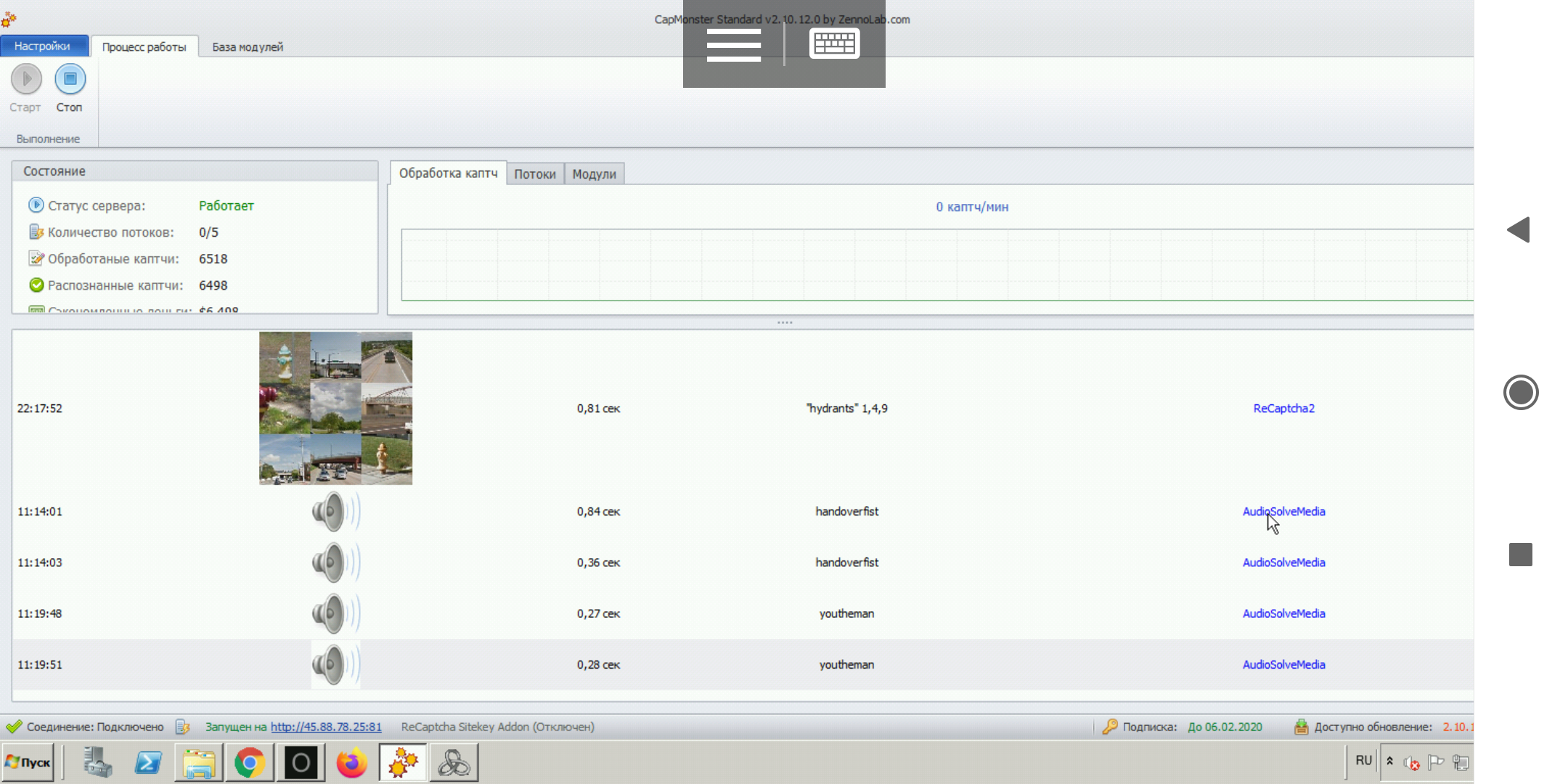1568x784 pixels.
Task: Click speaker icon for 11:14:01 captcha
Action: [x=335, y=512]
